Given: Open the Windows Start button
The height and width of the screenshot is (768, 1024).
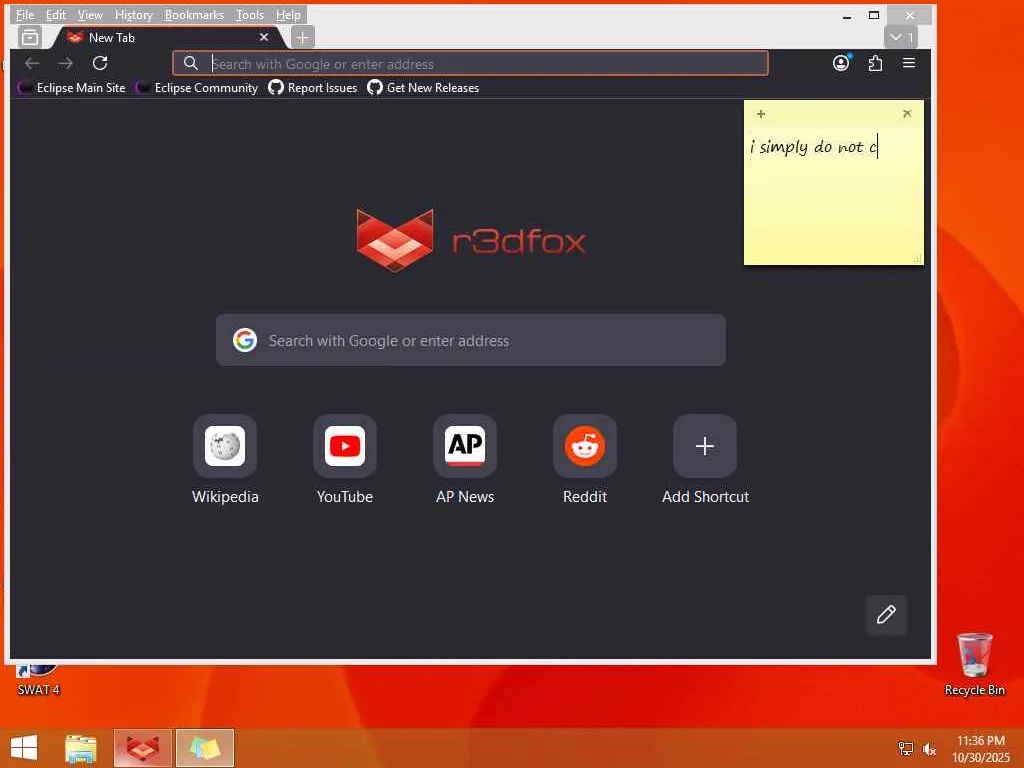Looking at the screenshot, I should click(x=24, y=748).
